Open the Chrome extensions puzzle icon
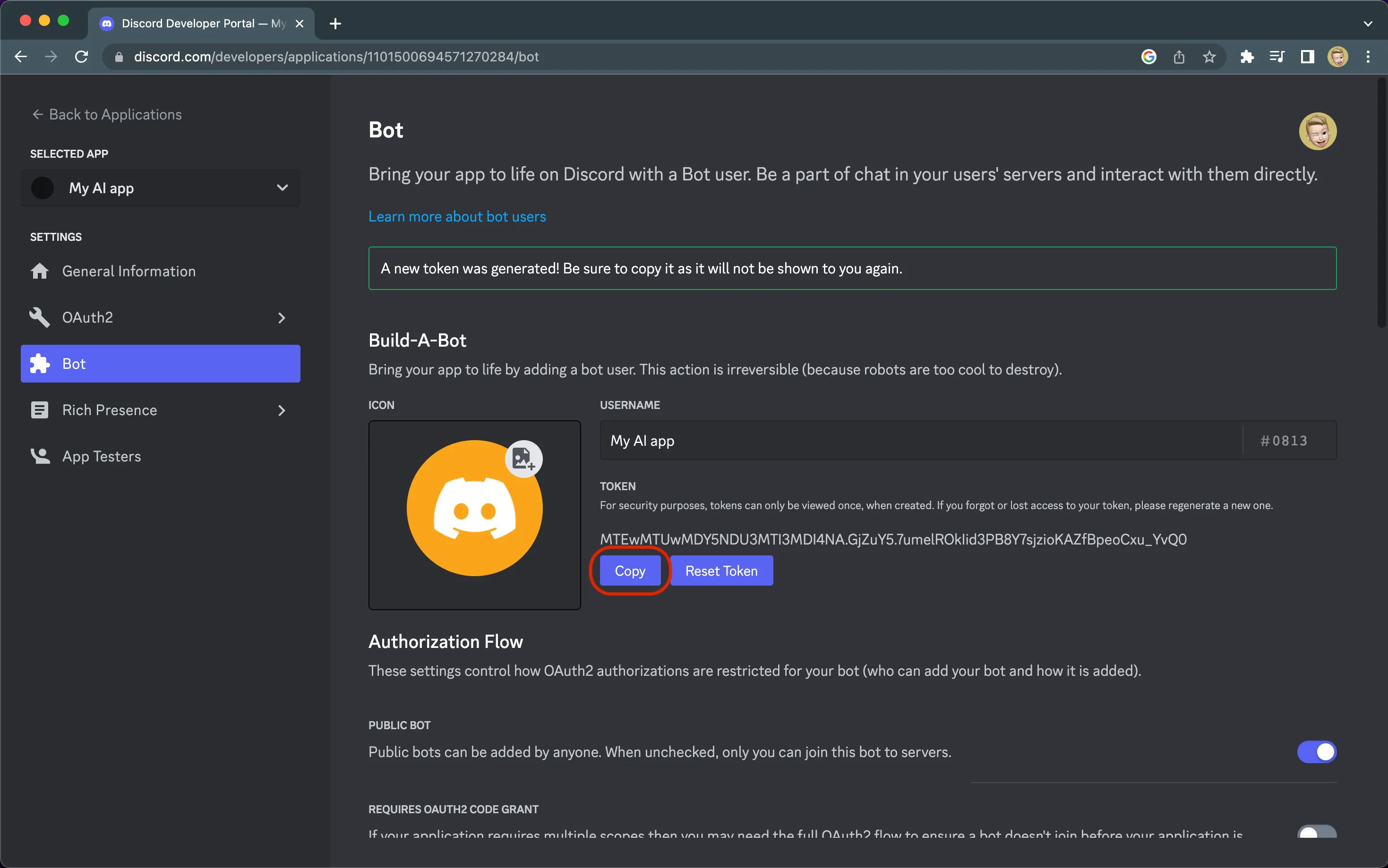Viewport: 1388px width, 868px height. [x=1247, y=56]
